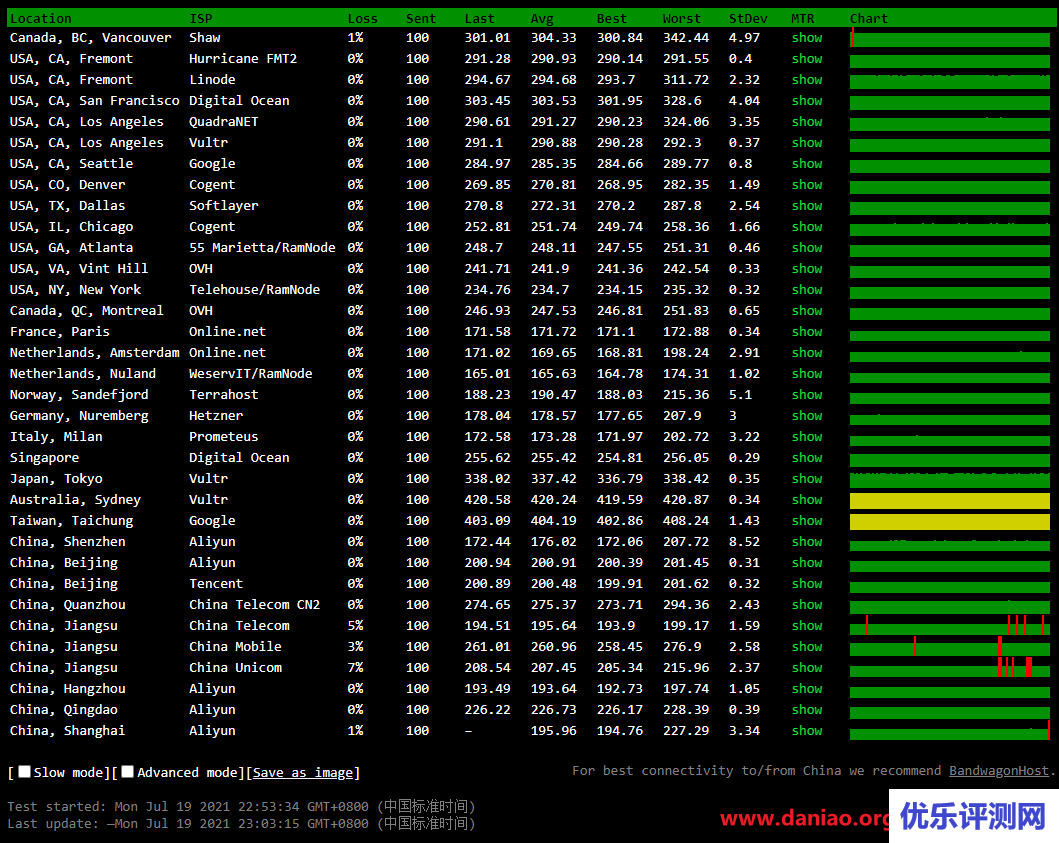Click the MTR column header
The image size is (1059, 843).
[803, 18]
